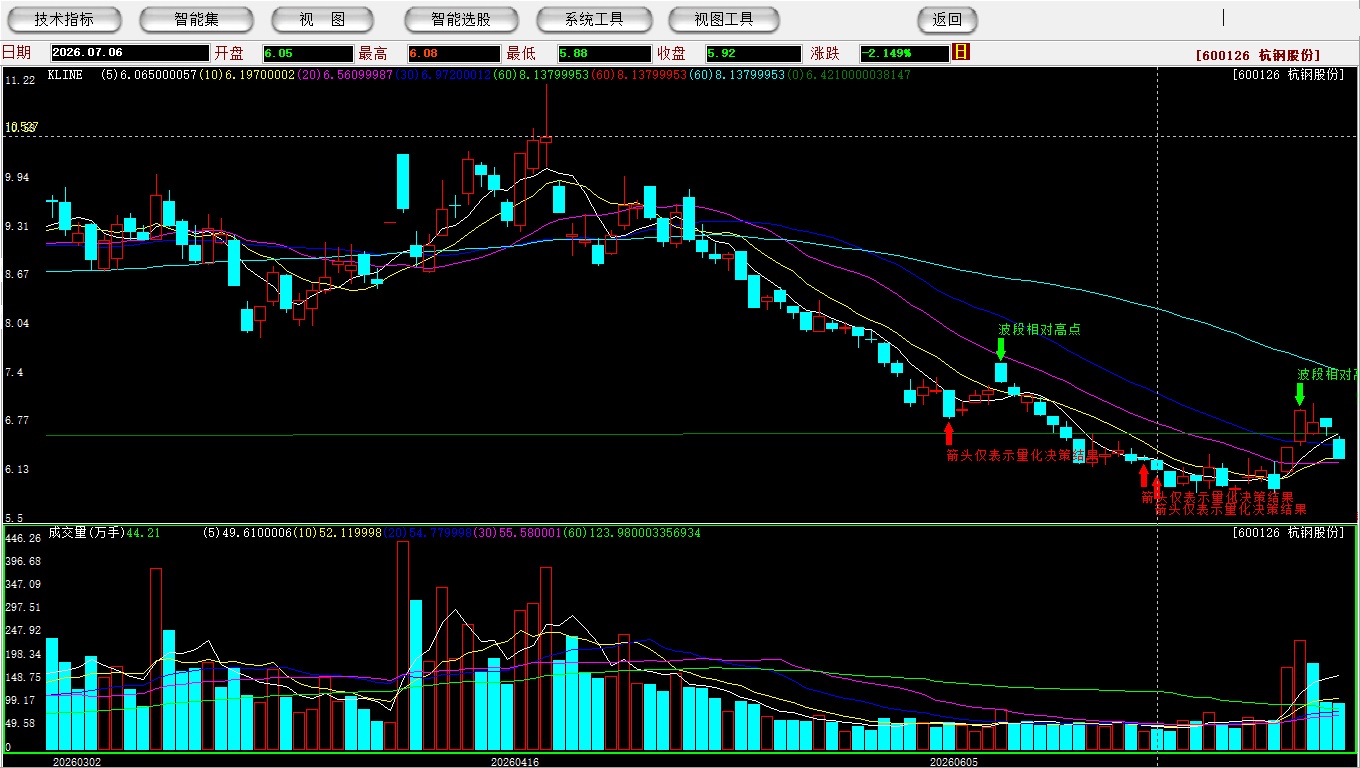Select the 开盘 value field 6.05
The width and height of the screenshot is (1360, 768).
308,53
